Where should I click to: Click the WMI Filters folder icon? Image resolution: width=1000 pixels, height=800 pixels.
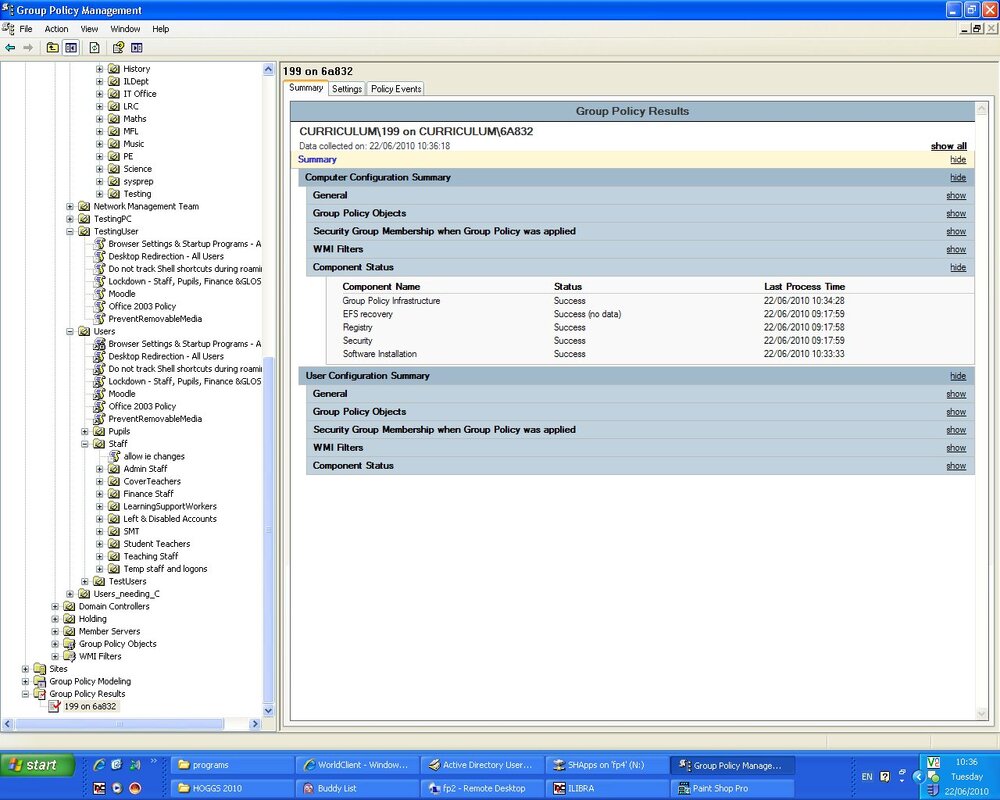coord(69,656)
